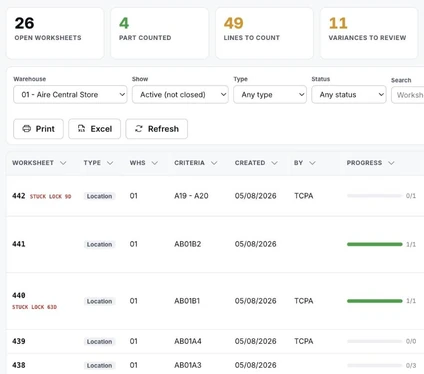
Task: Click the Excel file icon
Action: click(81, 129)
